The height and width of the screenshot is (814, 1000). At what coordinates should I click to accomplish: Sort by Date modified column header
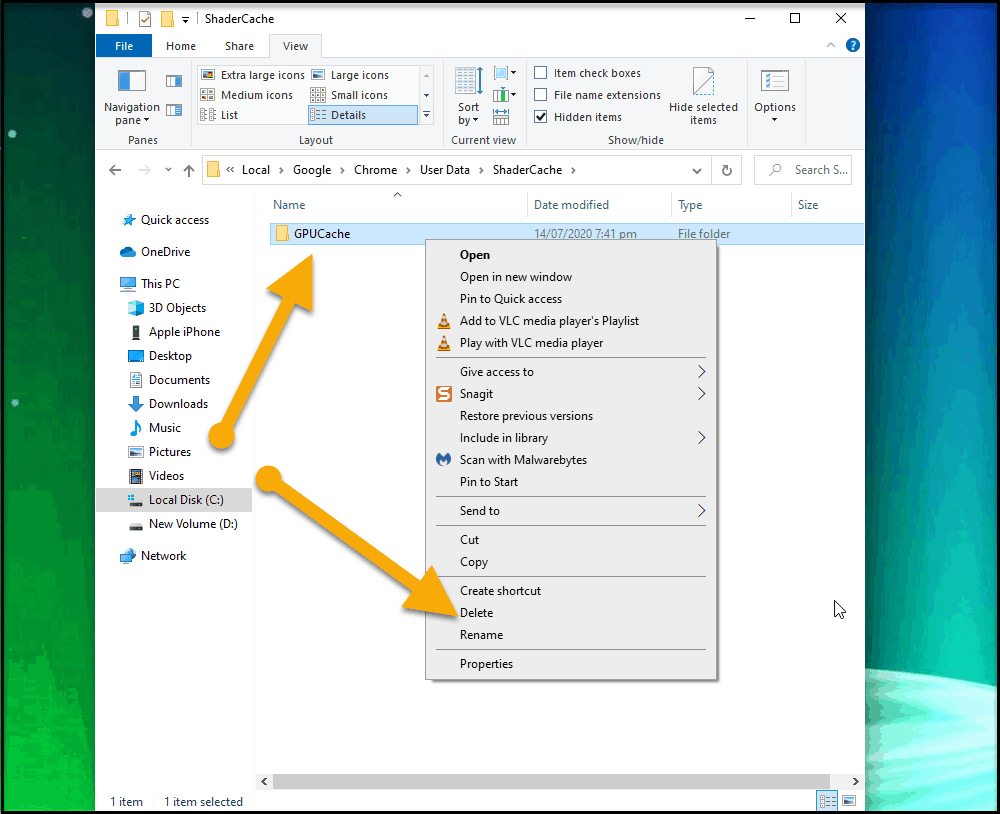[x=599, y=205]
